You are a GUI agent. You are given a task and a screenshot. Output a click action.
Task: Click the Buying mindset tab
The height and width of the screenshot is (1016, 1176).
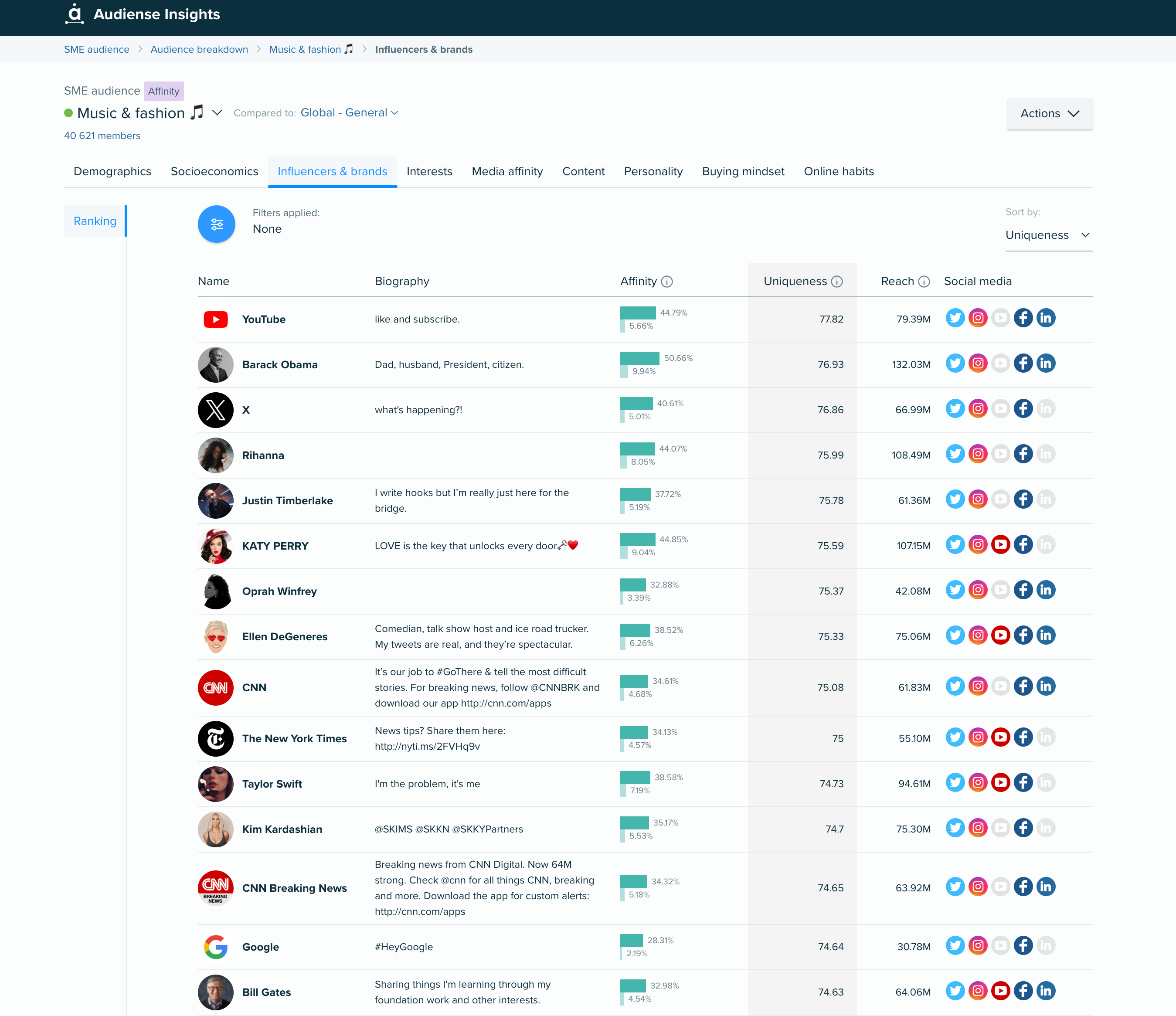[742, 171]
